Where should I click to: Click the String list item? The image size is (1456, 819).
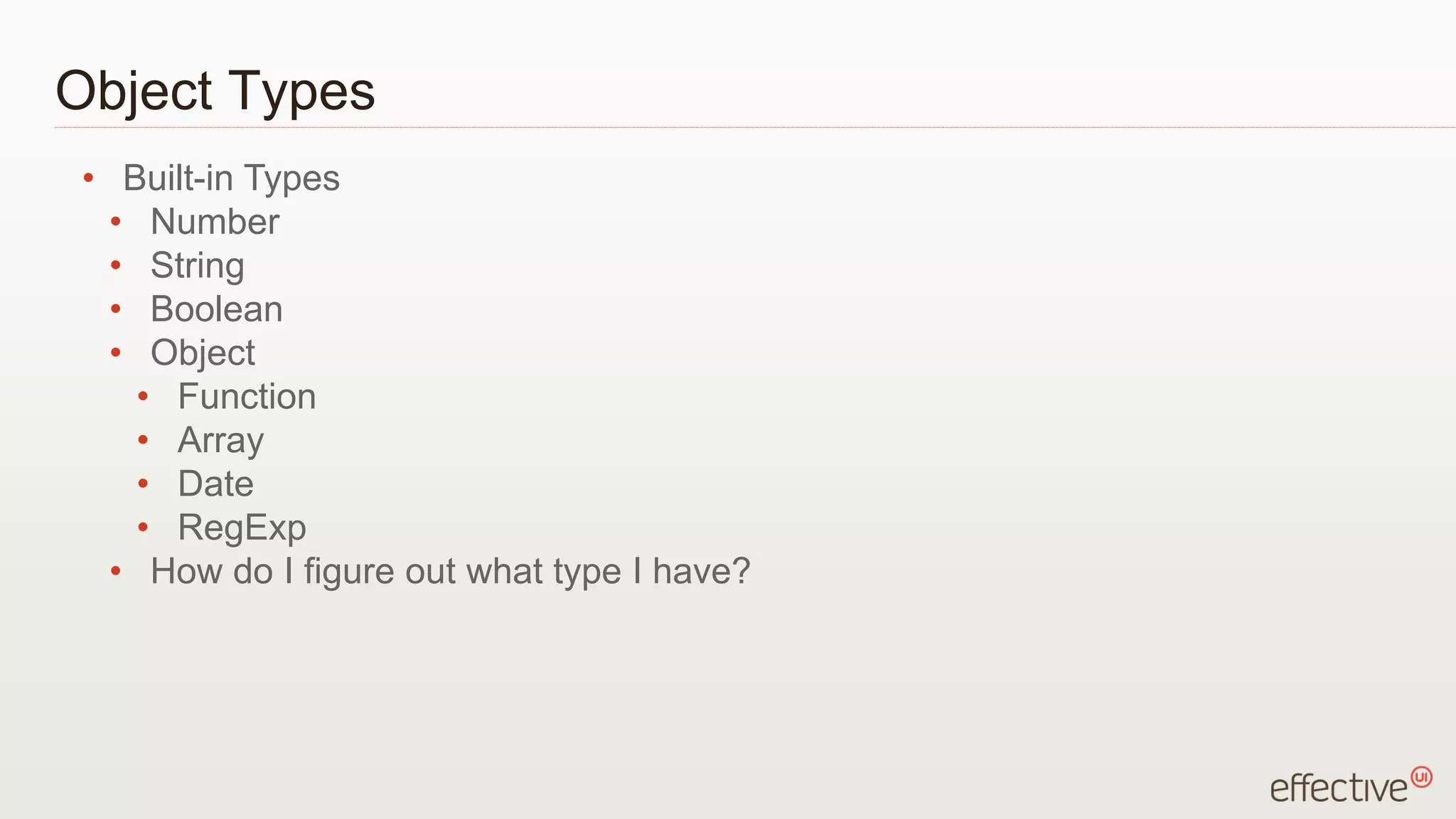(198, 266)
